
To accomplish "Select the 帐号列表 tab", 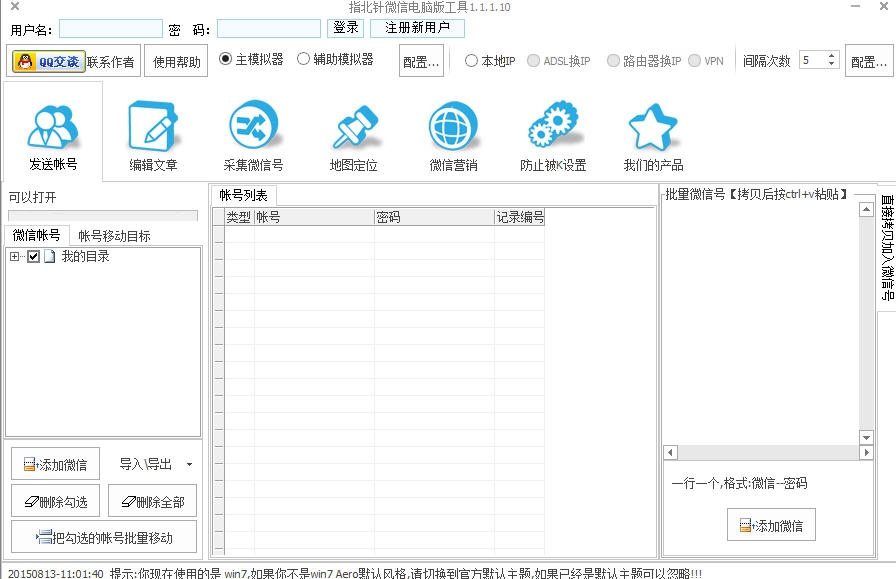I will (243, 195).
